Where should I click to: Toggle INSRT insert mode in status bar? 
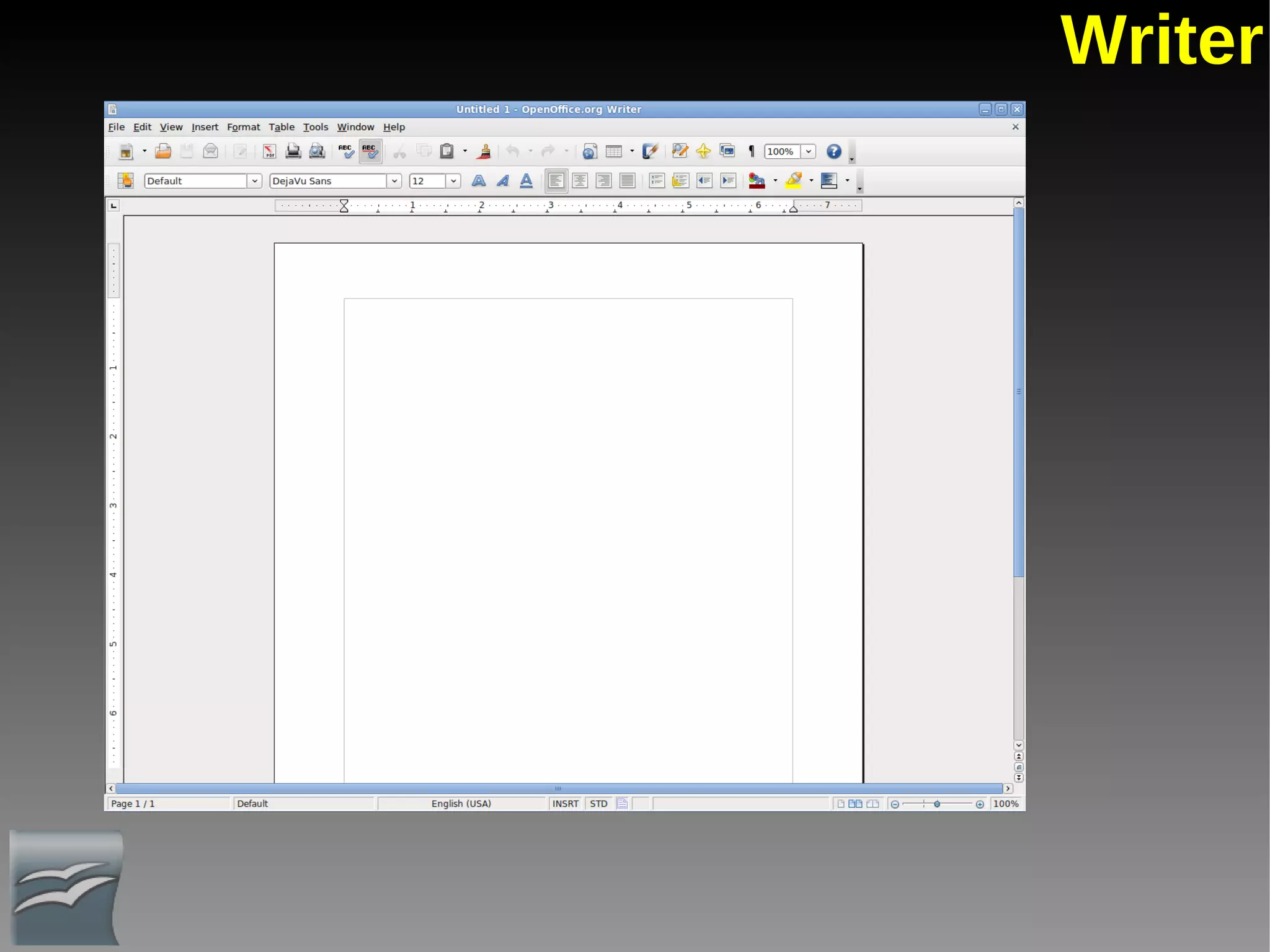click(565, 804)
